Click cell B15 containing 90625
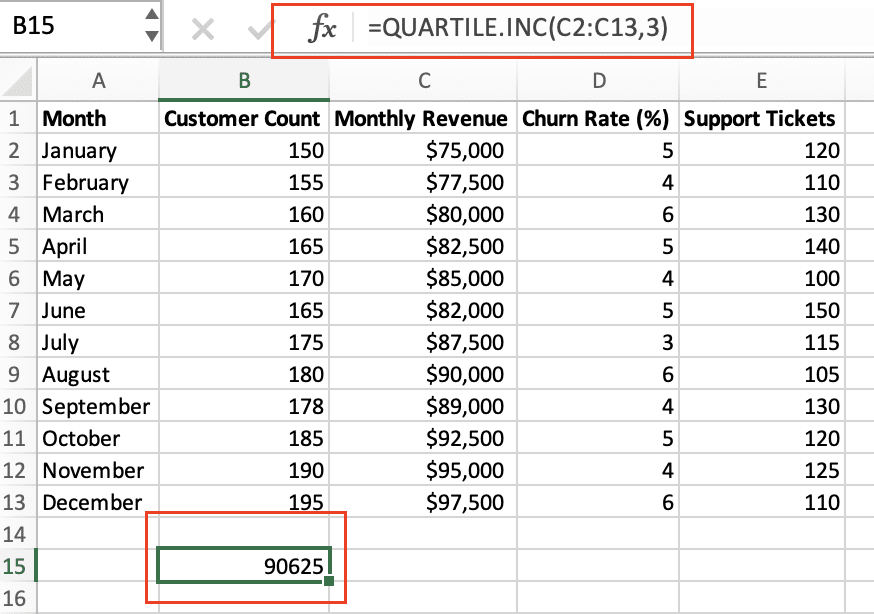Image resolution: width=874 pixels, height=614 pixels. (x=244, y=566)
